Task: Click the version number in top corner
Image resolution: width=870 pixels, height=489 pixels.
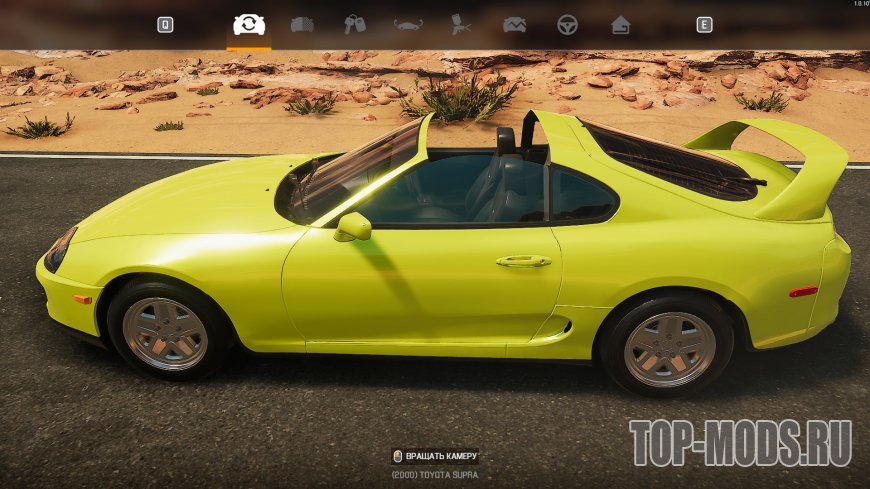Action: (x=855, y=4)
